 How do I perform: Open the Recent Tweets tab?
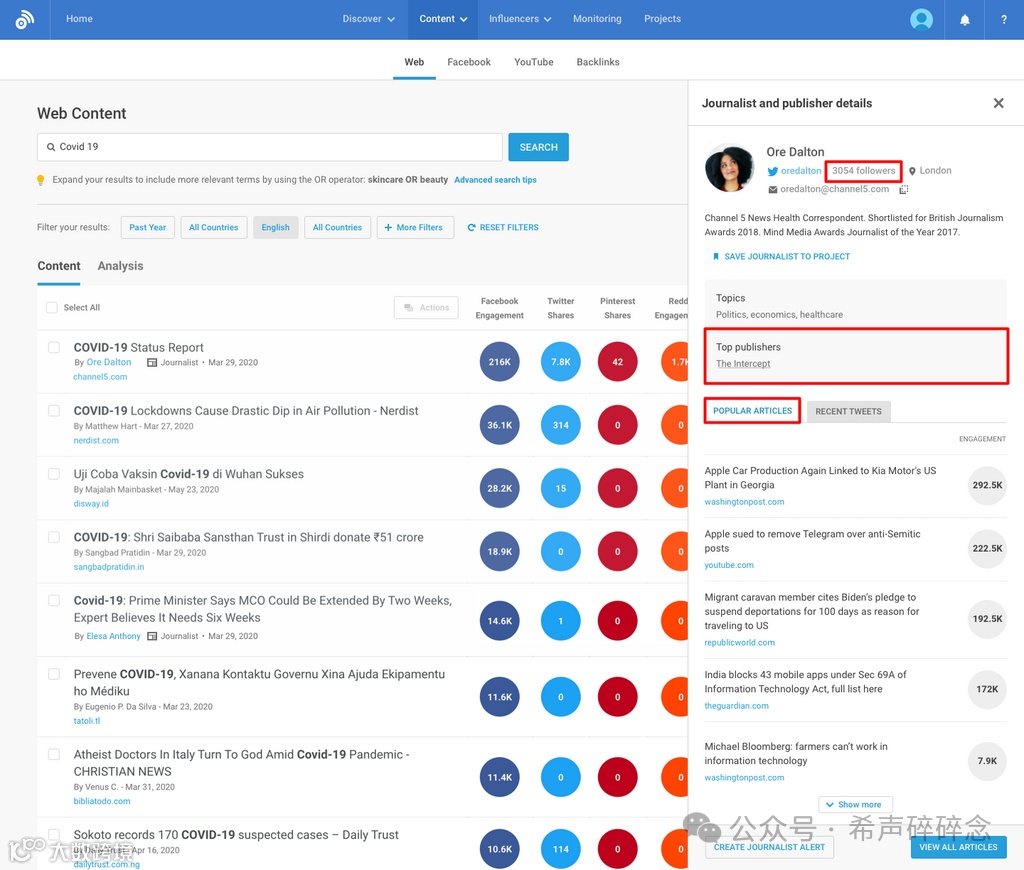coord(848,411)
